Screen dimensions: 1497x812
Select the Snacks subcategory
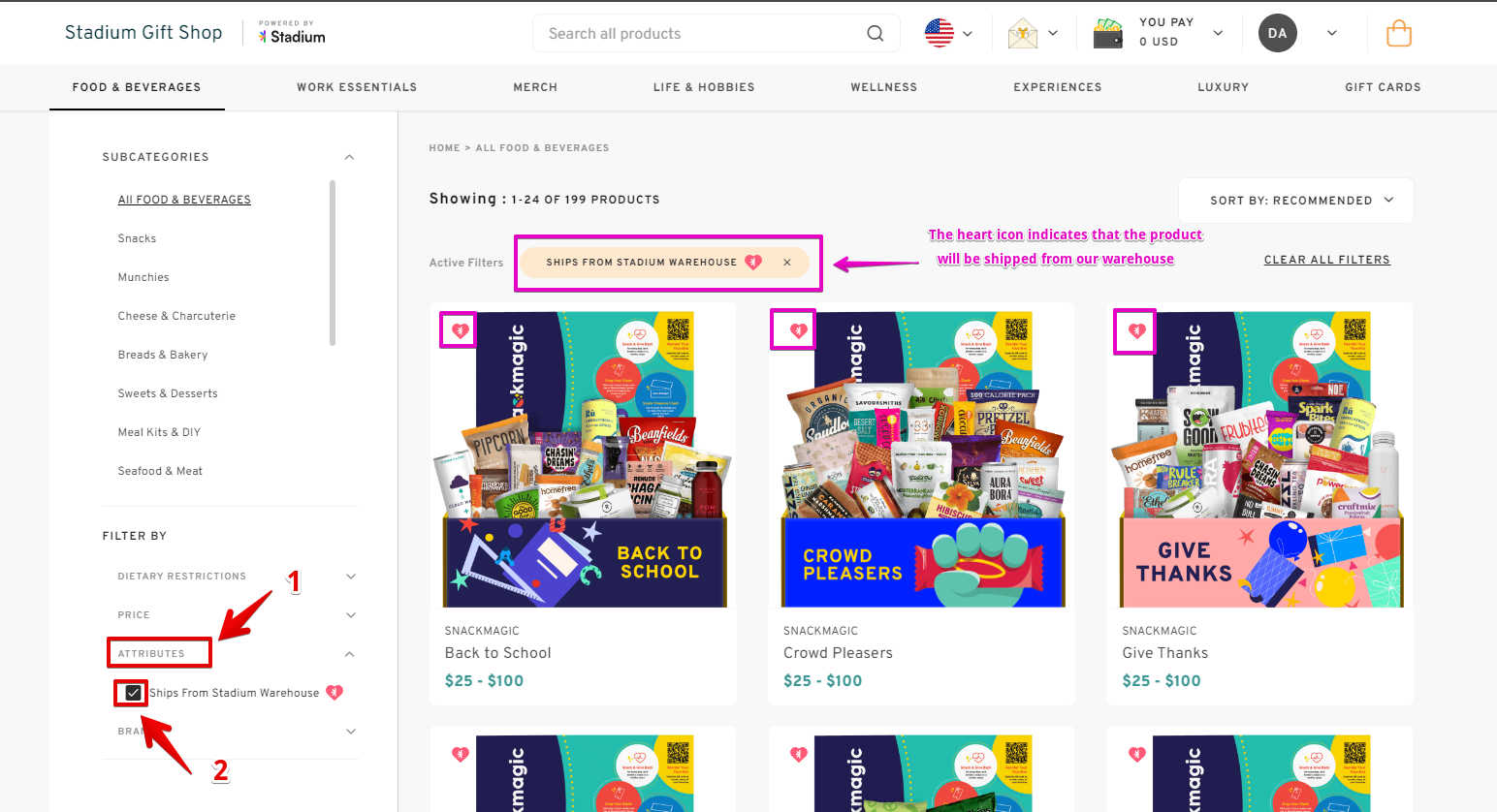137,238
